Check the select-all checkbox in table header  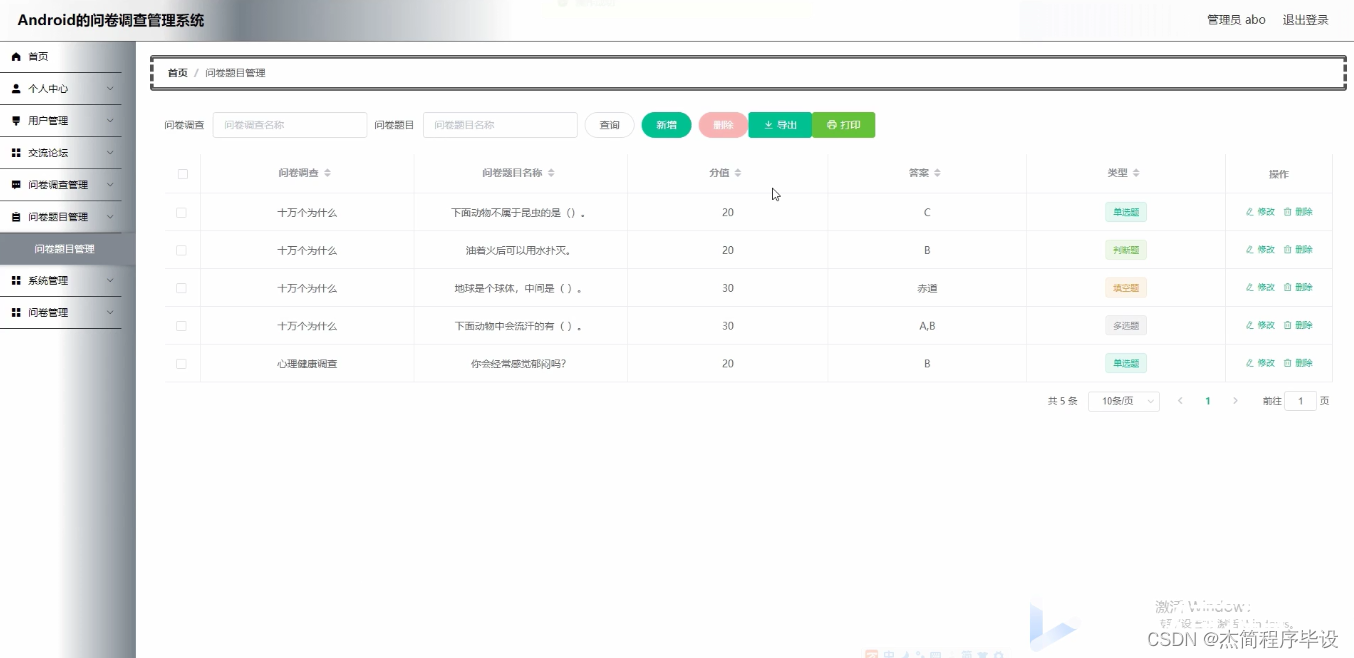click(x=182, y=173)
